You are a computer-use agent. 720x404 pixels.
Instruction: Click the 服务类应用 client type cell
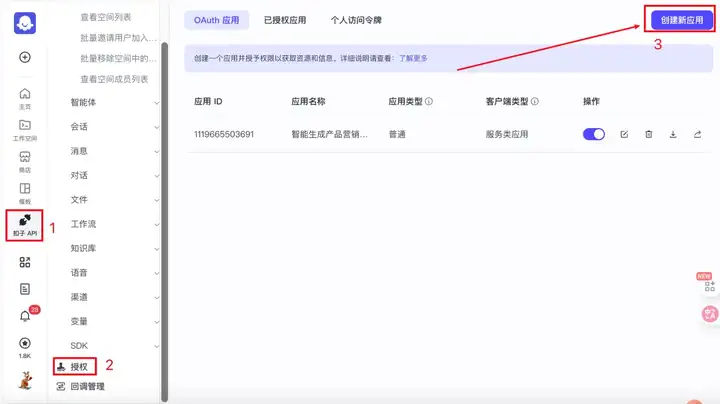pyautogui.click(x=507, y=134)
